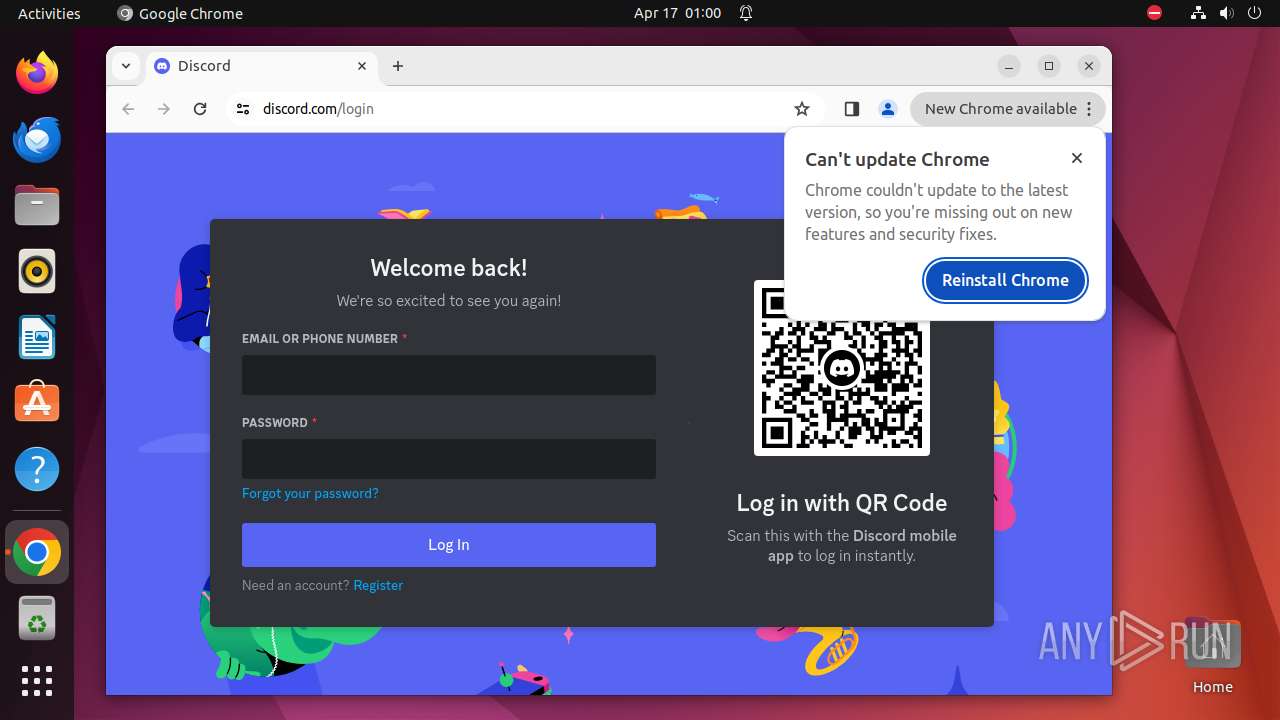Viewport: 1280px width, 720px height.
Task: Open the Chrome profile avatar
Action: (888, 109)
